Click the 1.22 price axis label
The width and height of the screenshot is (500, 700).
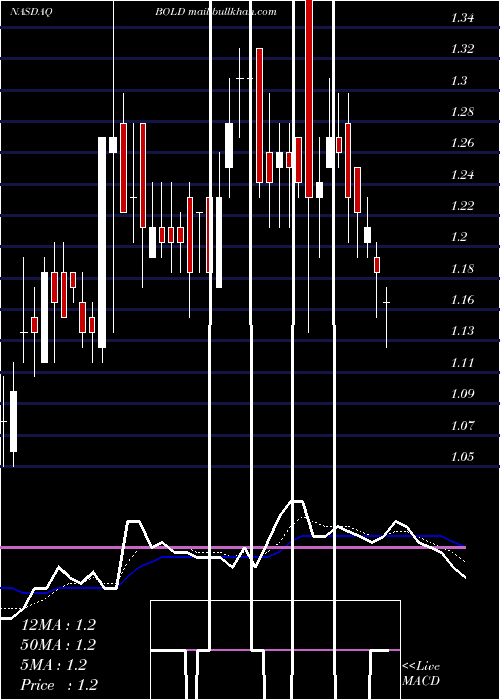(x=462, y=205)
